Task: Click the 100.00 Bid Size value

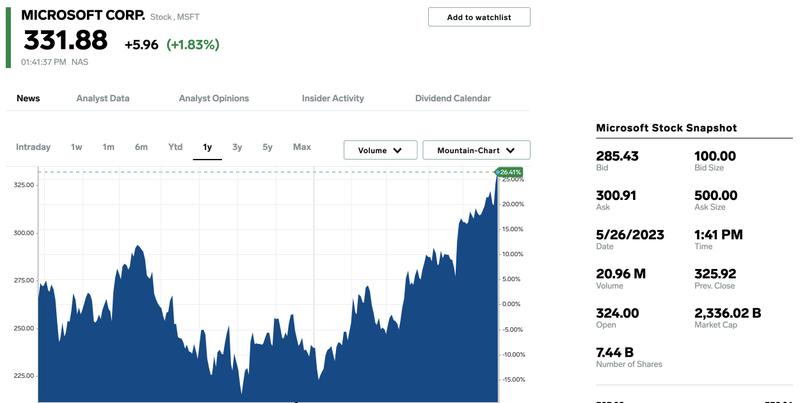Action: pos(715,156)
